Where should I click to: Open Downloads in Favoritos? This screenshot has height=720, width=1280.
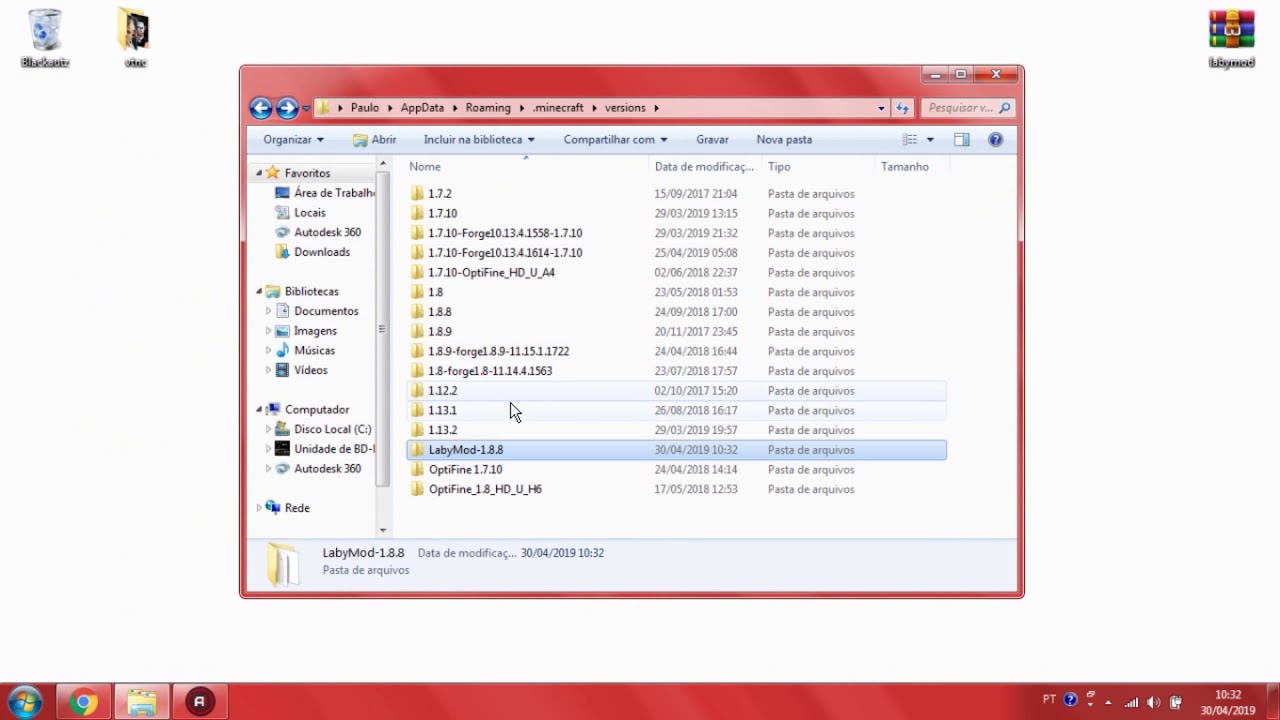tap(322, 252)
